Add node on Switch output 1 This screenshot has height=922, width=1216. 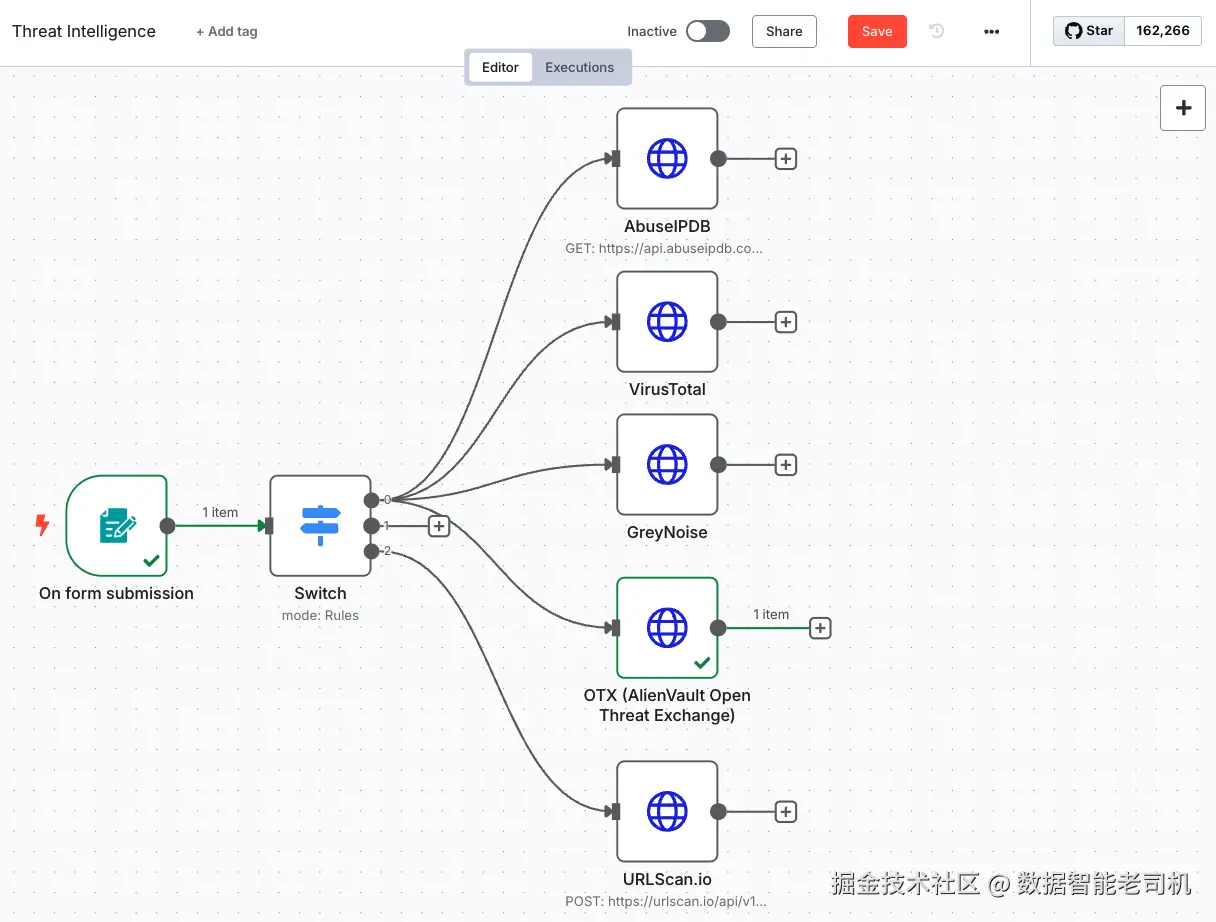[438, 525]
